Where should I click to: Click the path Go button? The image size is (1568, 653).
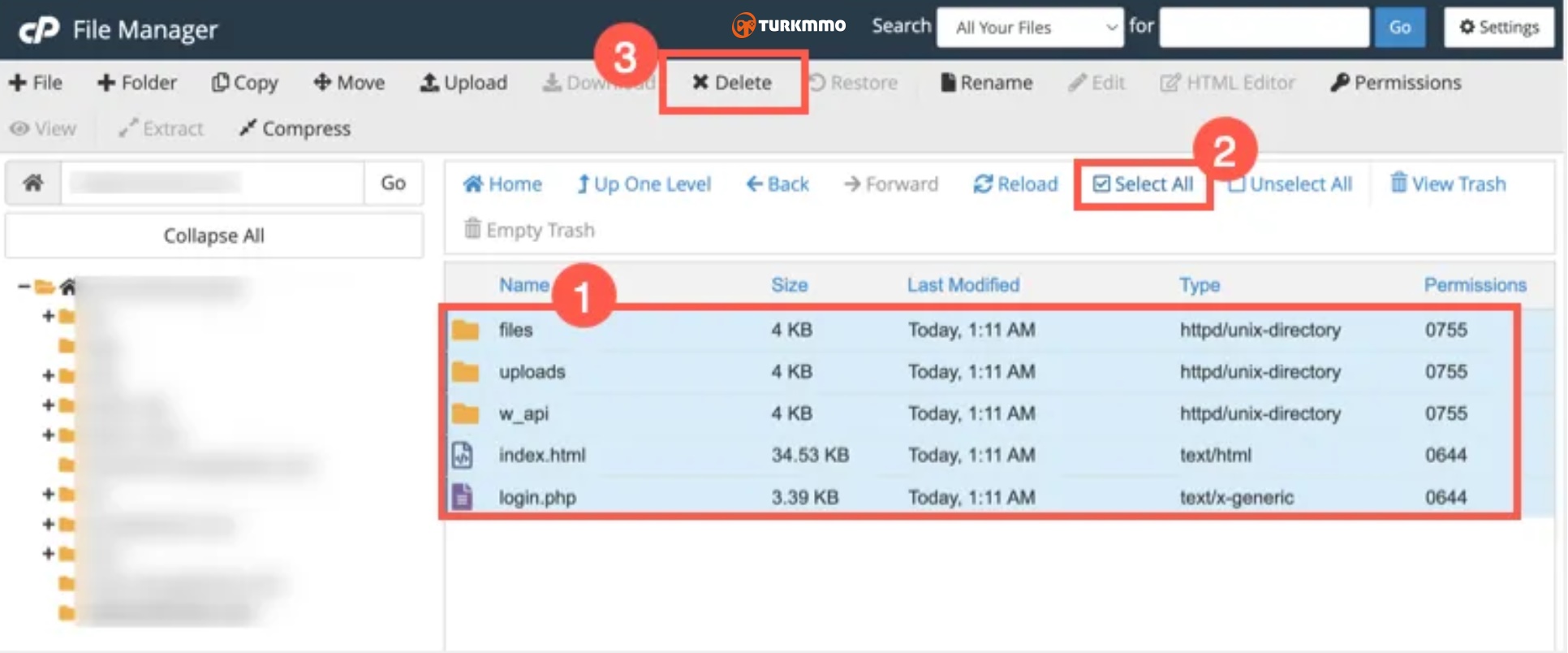(393, 183)
